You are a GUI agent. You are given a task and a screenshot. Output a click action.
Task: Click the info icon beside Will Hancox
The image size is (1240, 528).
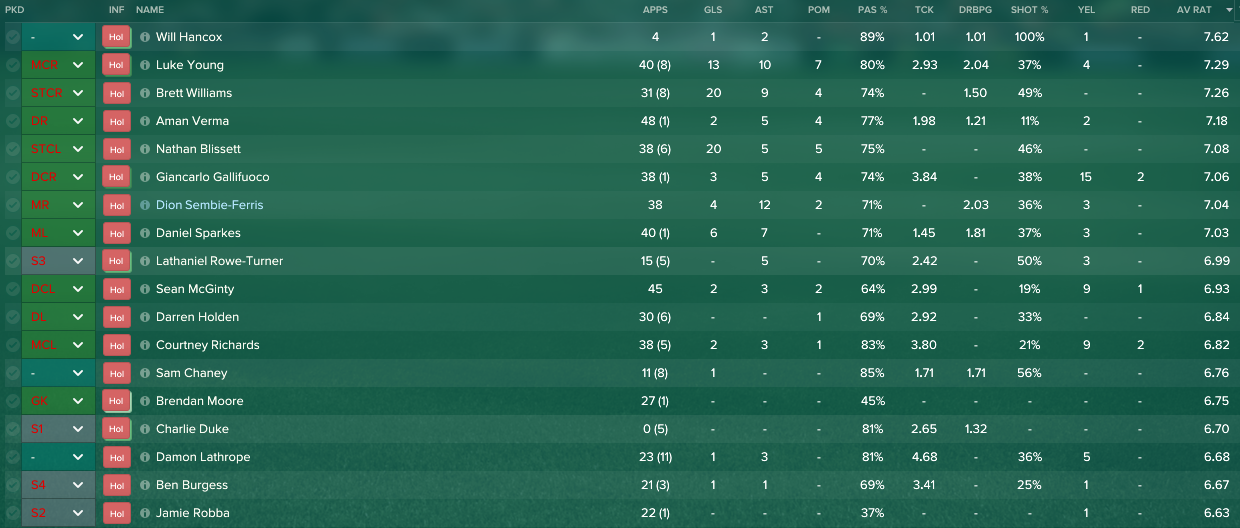point(145,37)
